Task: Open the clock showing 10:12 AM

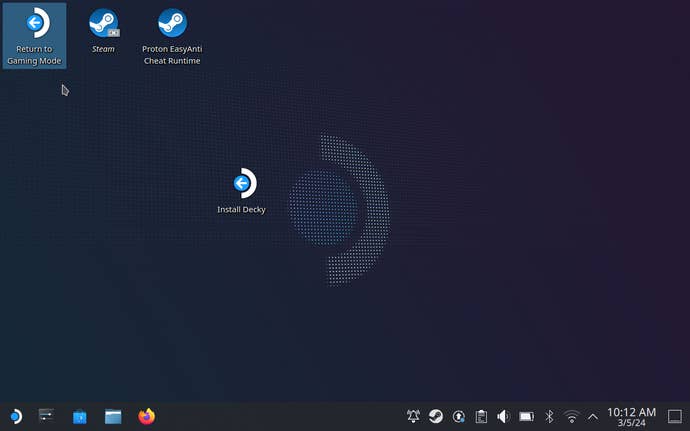Action: [x=631, y=417]
